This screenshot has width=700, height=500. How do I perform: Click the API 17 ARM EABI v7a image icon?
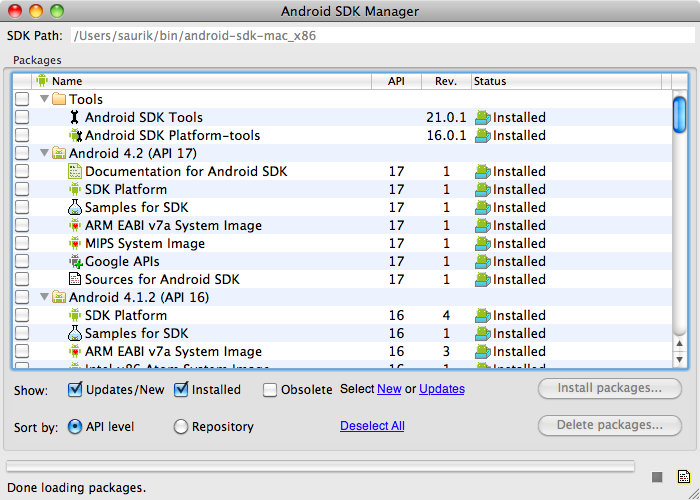[75, 225]
